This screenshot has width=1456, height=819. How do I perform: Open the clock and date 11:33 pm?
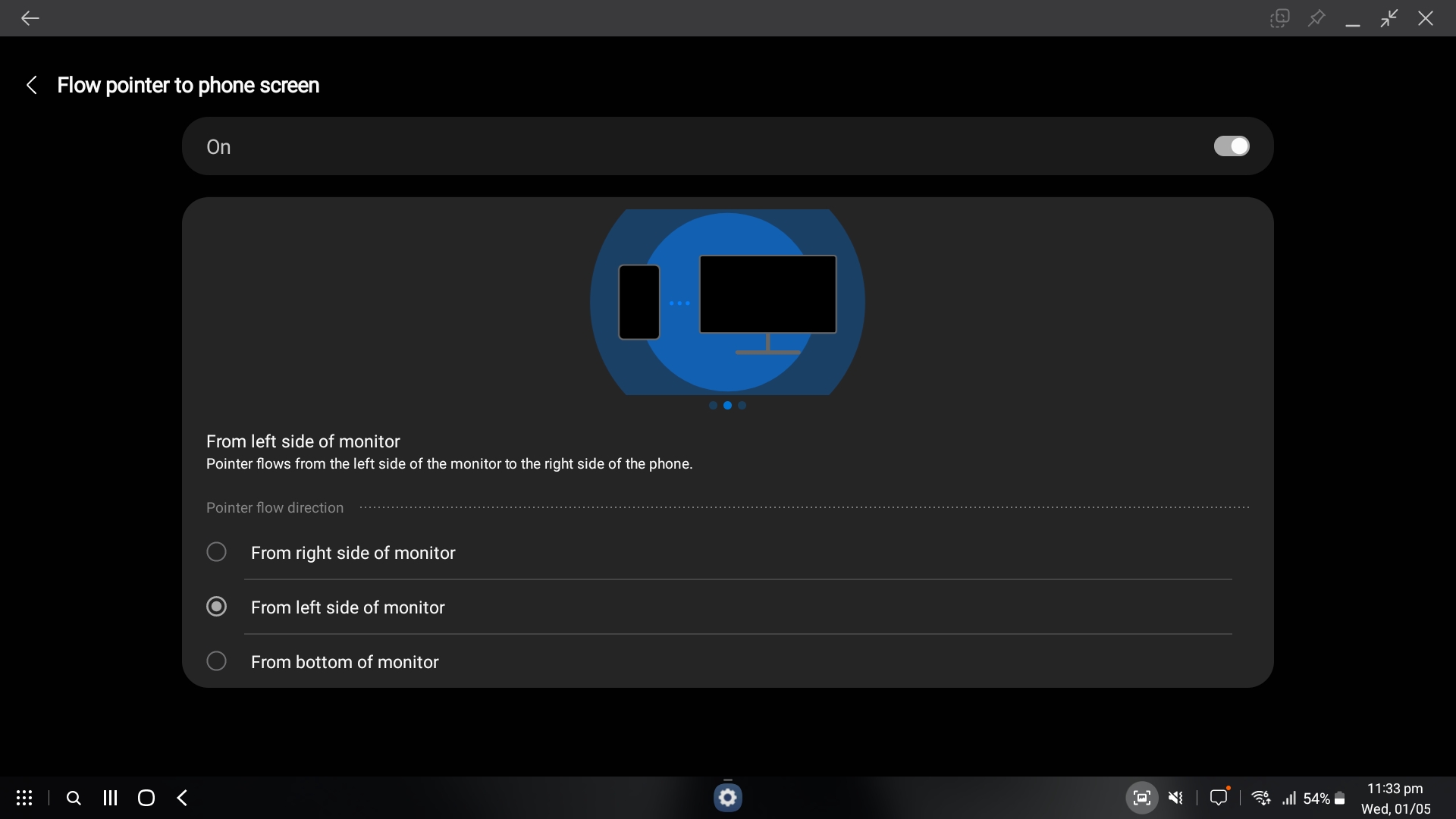point(1395,798)
